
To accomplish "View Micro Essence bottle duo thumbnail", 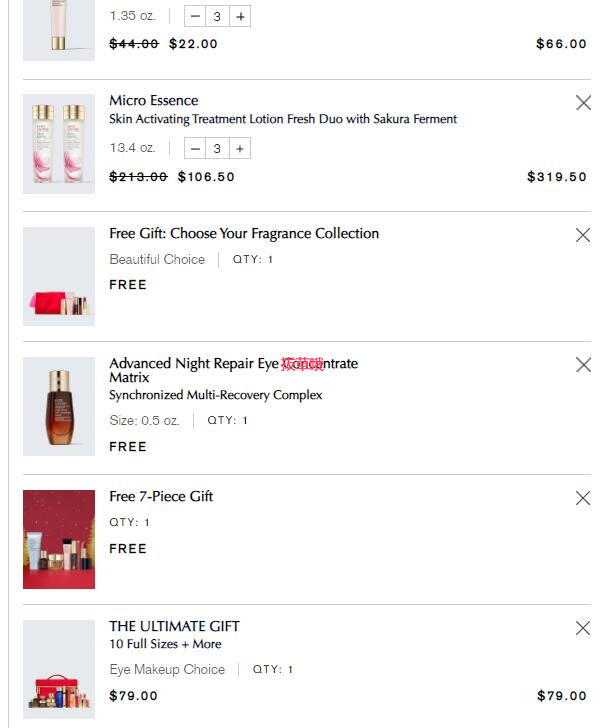I will point(59,141).
